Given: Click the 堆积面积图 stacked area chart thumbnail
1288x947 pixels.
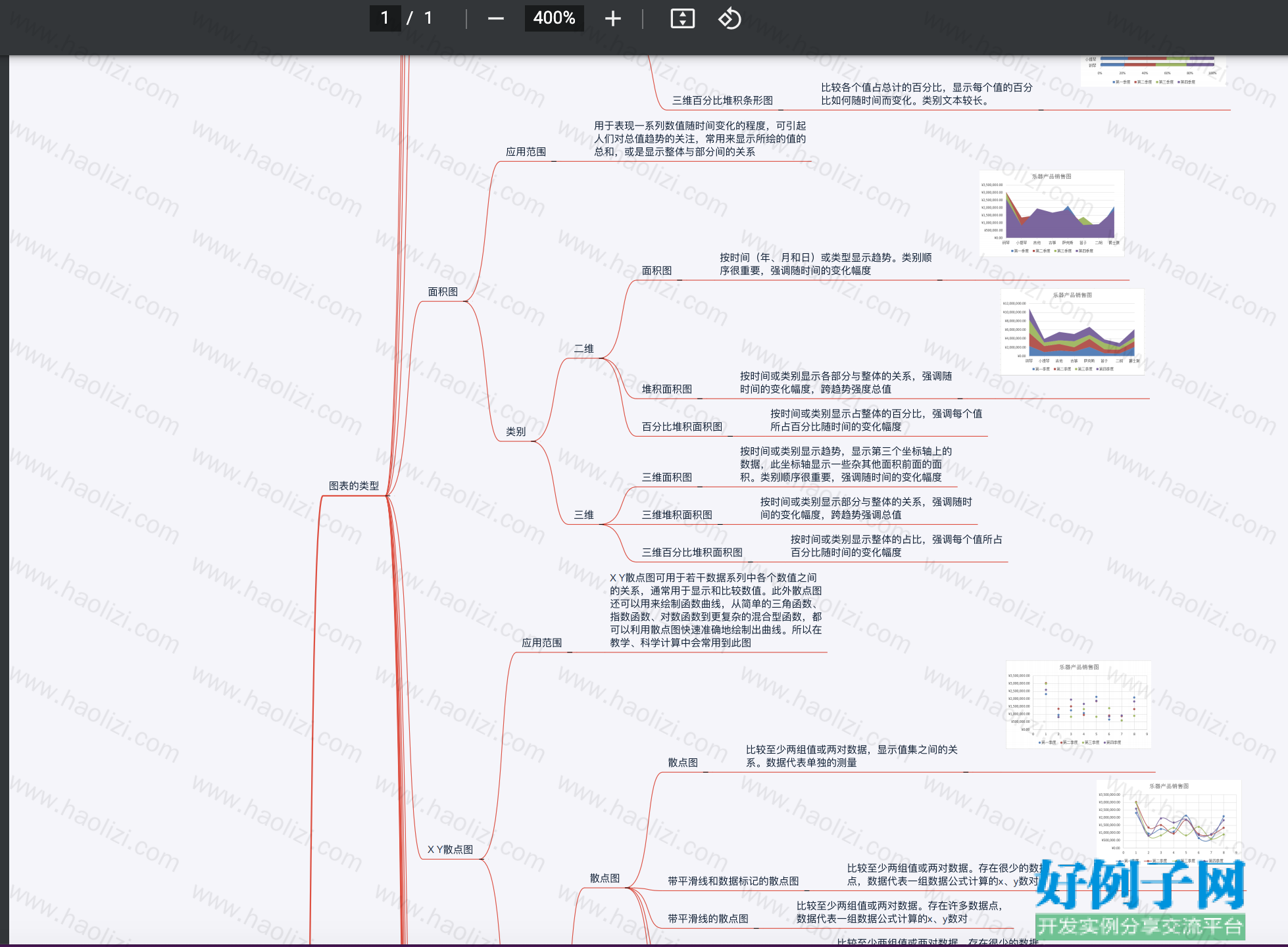Looking at the screenshot, I should pos(1073,331).
